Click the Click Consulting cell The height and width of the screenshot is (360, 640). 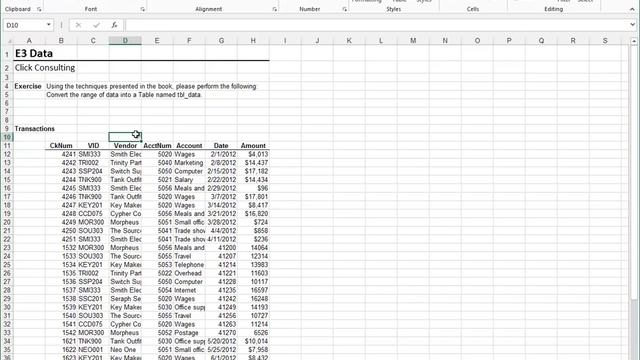point(45,68)
